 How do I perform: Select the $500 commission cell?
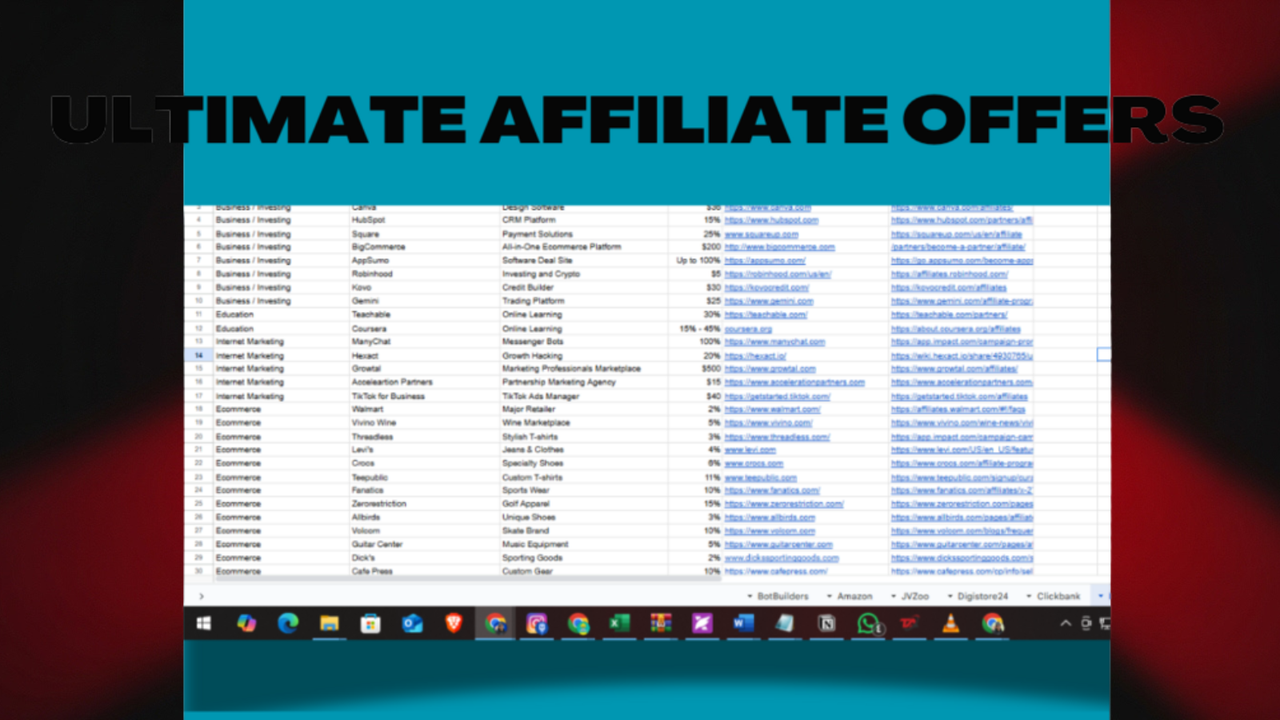[697, 369]
